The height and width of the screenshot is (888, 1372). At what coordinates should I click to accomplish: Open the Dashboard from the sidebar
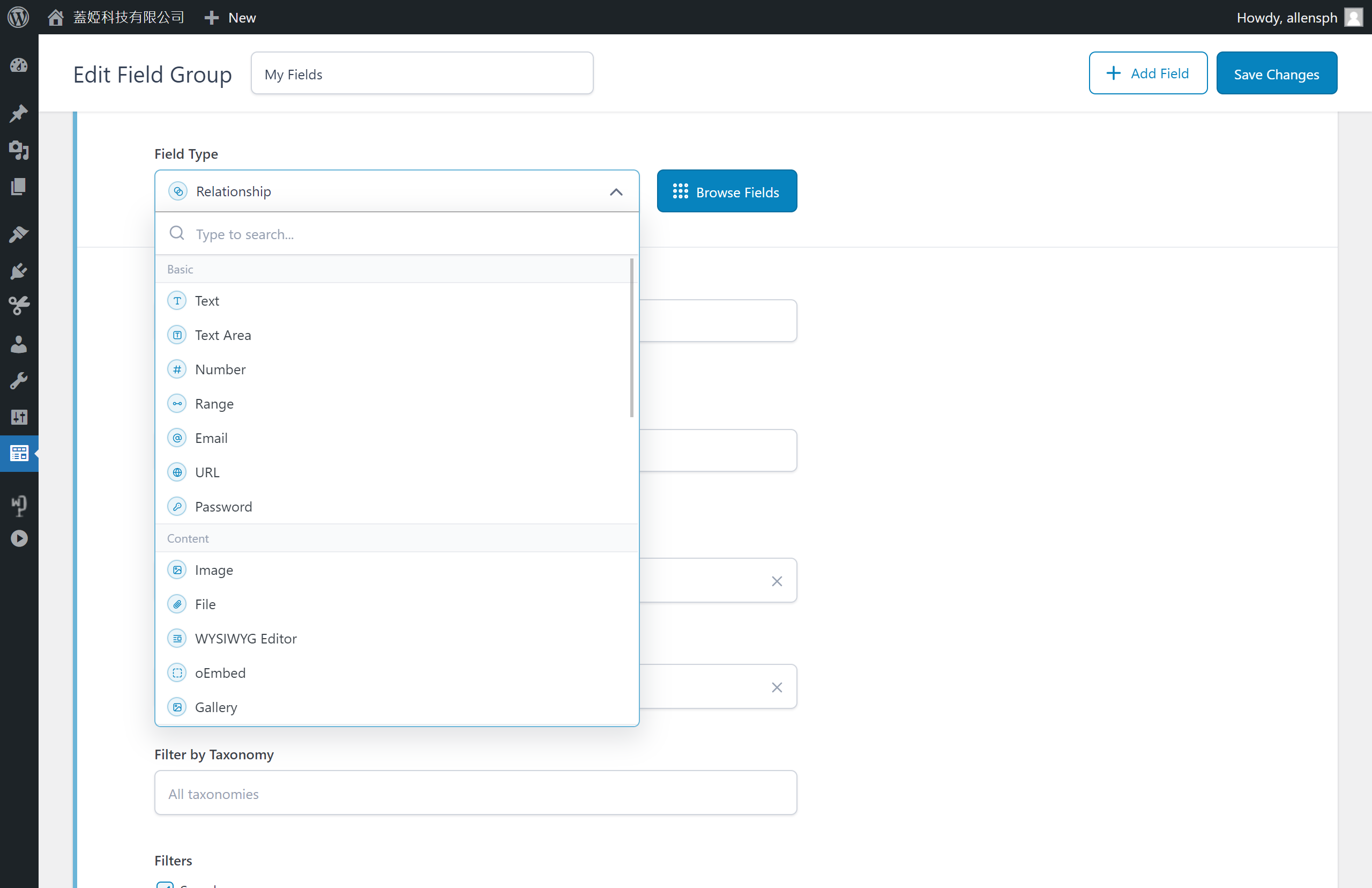click(x=19, y=66)
